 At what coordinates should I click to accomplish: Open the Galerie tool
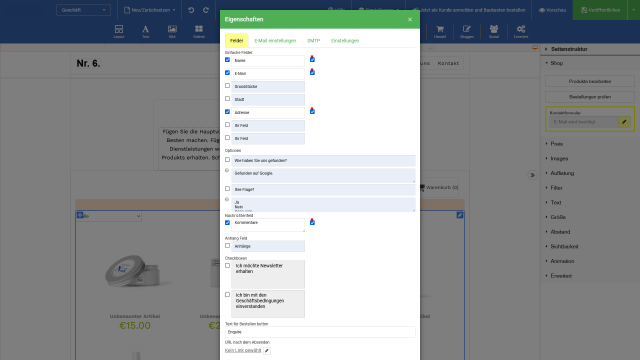click(199, 31)
